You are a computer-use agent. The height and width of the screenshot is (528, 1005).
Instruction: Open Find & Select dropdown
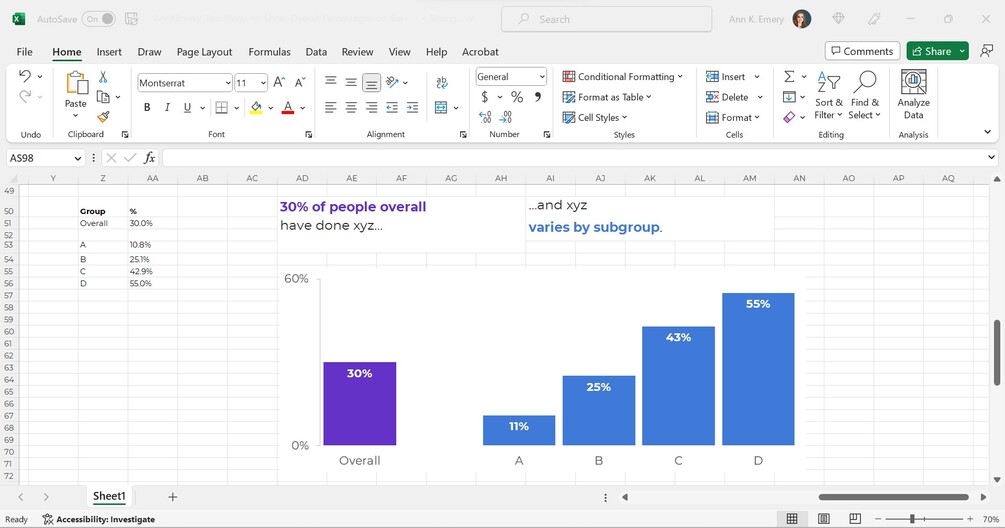(865, 95)
